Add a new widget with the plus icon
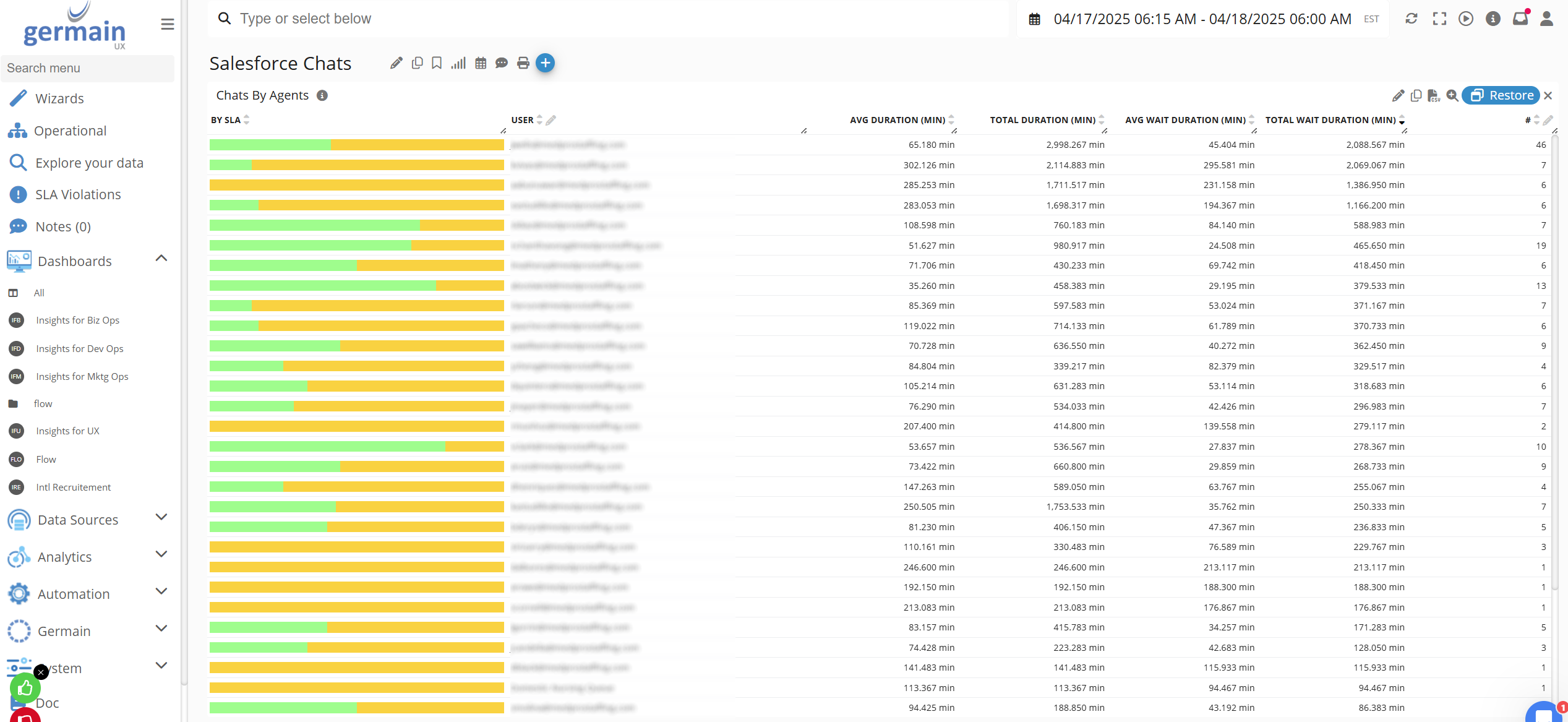Image resolution: width=1568 pixels, height=722 pixels. pos(545,62)
